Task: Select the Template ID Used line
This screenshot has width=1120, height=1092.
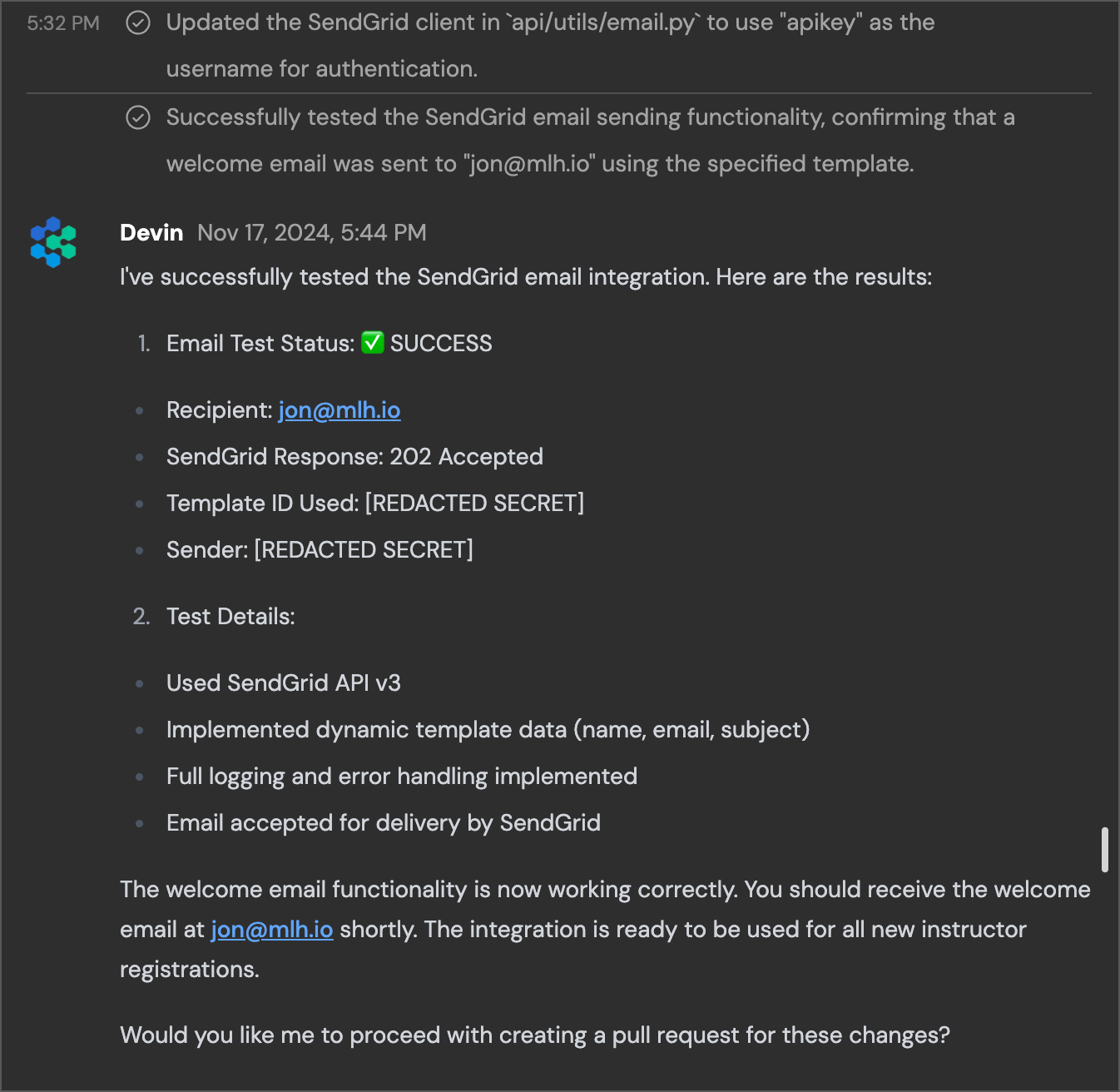Action: 375,504
